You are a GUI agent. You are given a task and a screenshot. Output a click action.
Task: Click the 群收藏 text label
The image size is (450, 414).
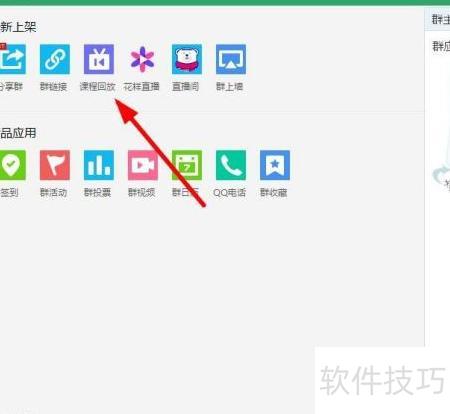(x=273, y=192)
